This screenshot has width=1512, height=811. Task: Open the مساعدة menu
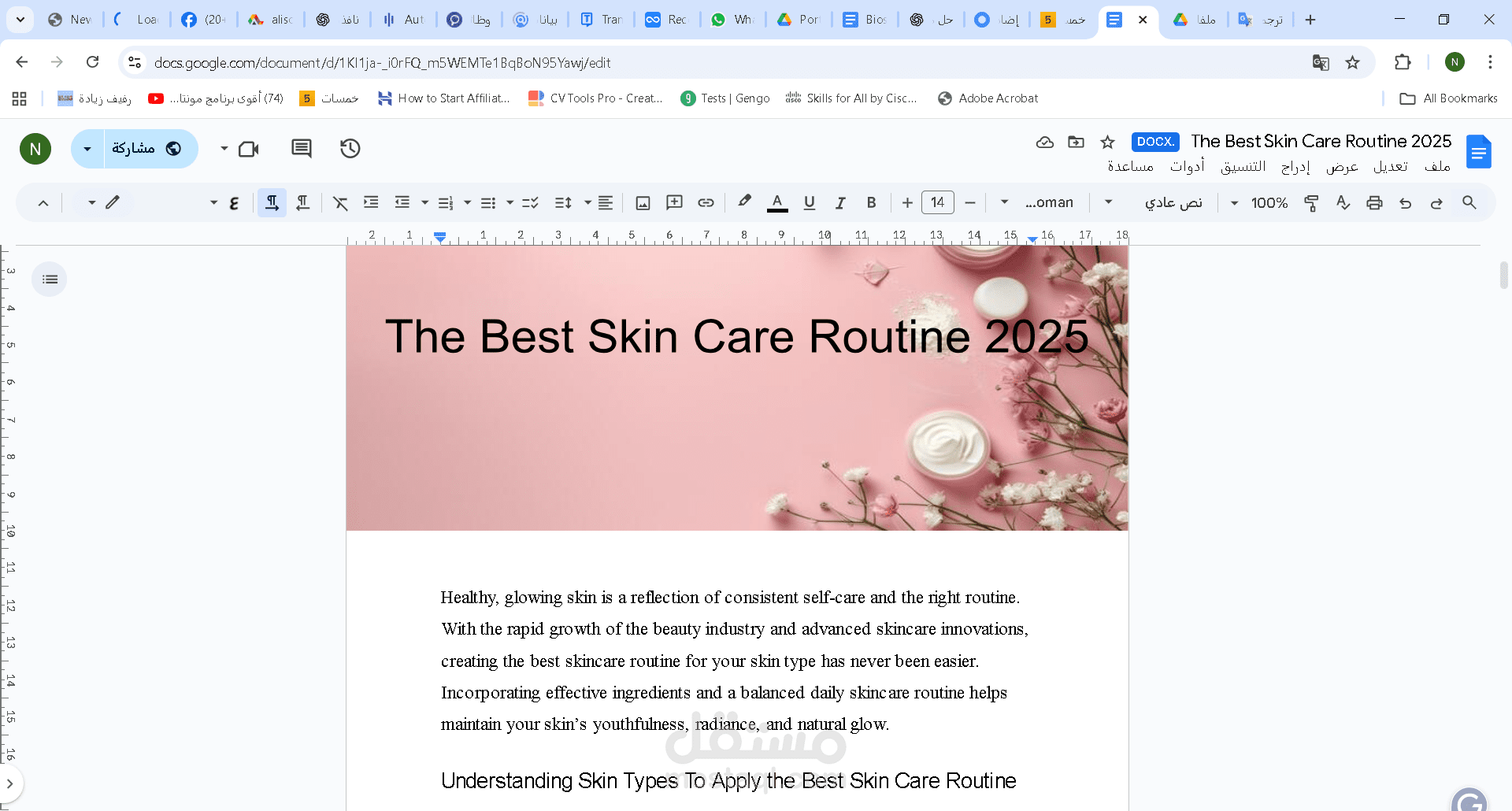pyautogui.click(x=1130, y=166)
